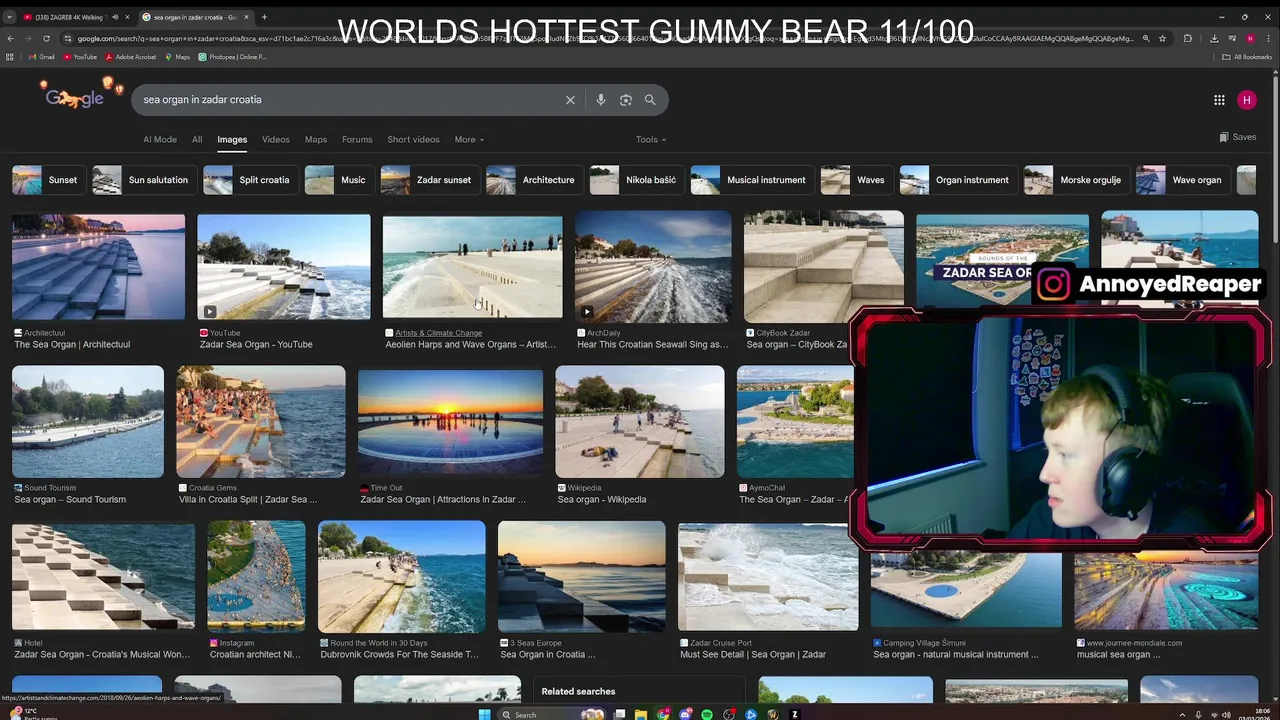The width and height of the screenshot is (1280, 720).
Task: Filter images by the Organ instrument chip
Action: tap(957, 180)
